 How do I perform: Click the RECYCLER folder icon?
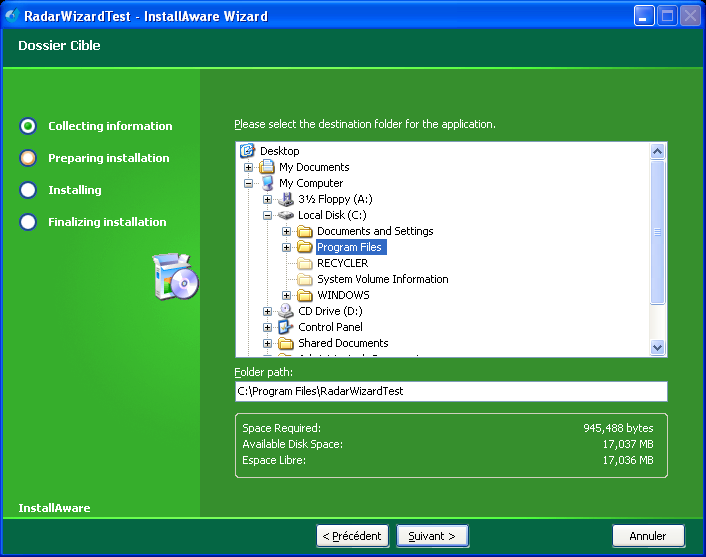[305, 263]
